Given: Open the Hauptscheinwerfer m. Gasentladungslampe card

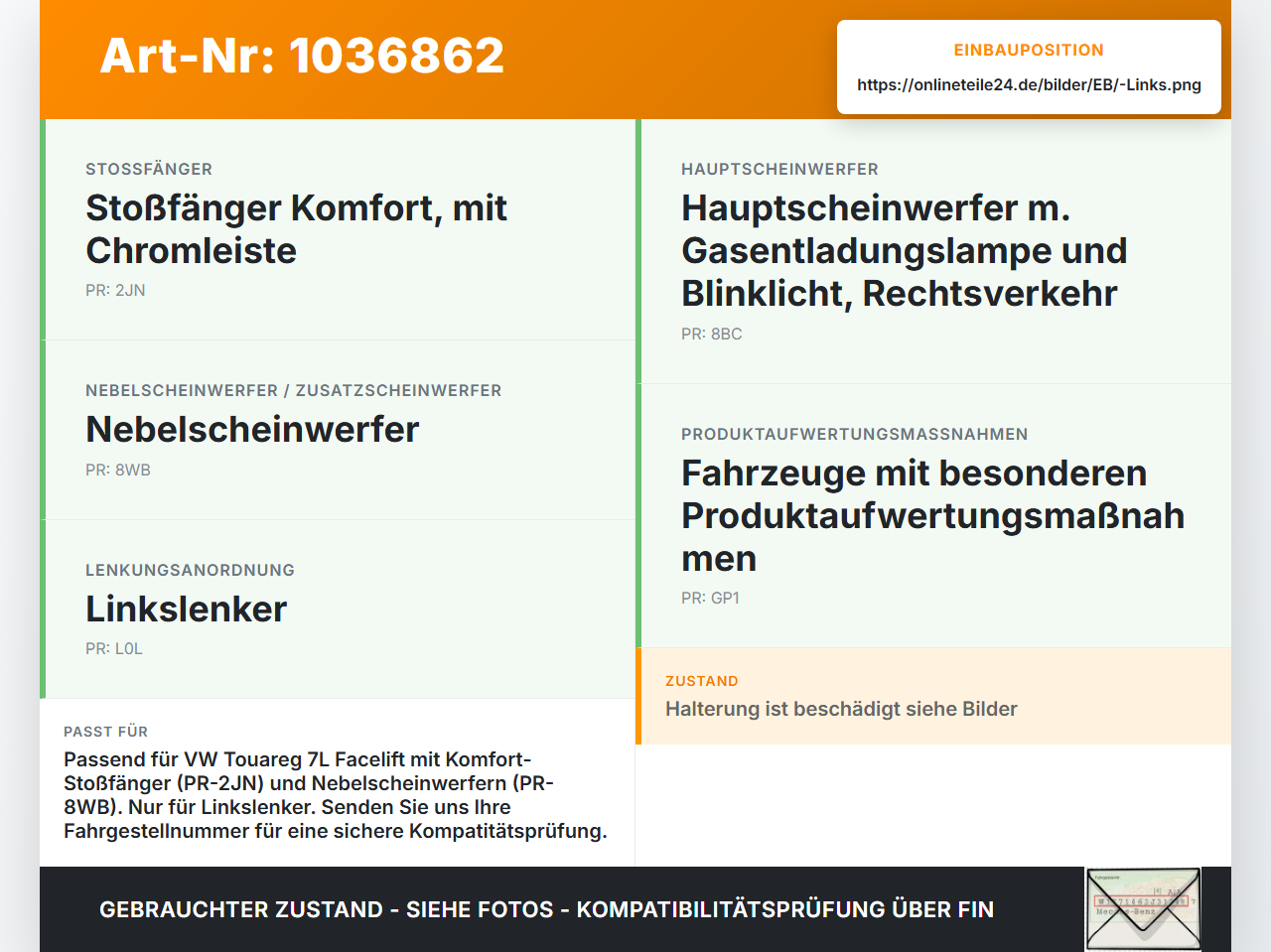Looking at the screenshot, I should click(x=933, y=251).
